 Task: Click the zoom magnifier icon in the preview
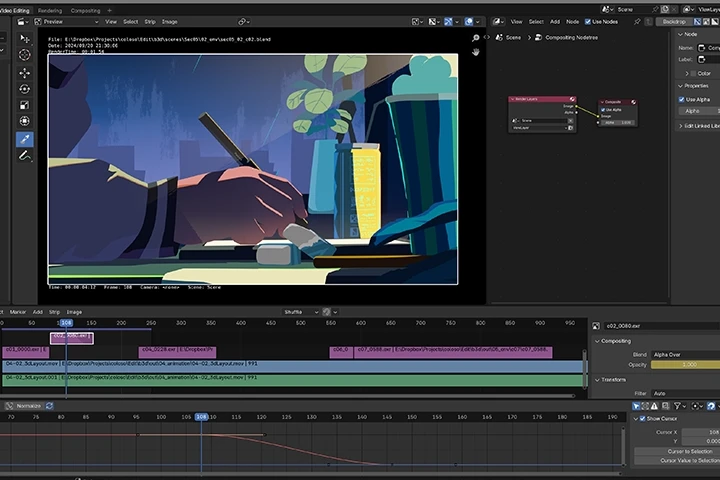tap(476, 37)
